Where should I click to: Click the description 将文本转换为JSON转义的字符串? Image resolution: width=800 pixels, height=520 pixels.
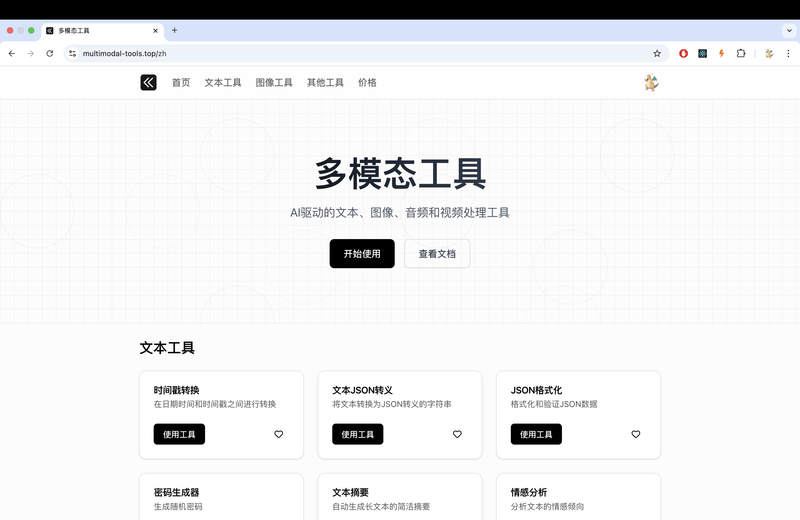tap(392, 404)
